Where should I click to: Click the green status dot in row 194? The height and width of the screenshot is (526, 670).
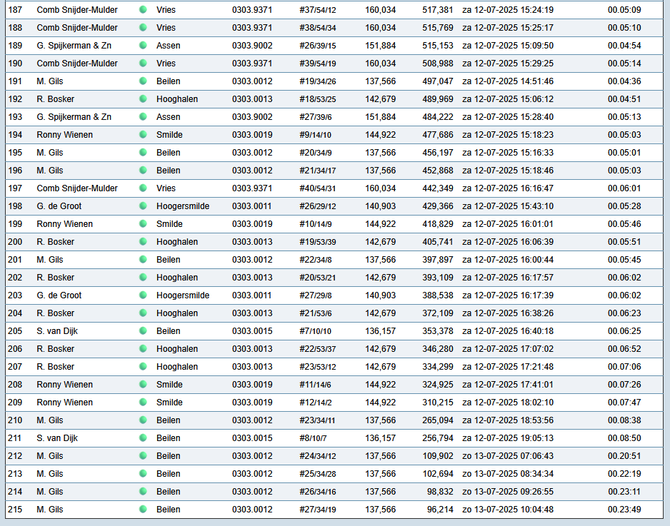(143, 135)
